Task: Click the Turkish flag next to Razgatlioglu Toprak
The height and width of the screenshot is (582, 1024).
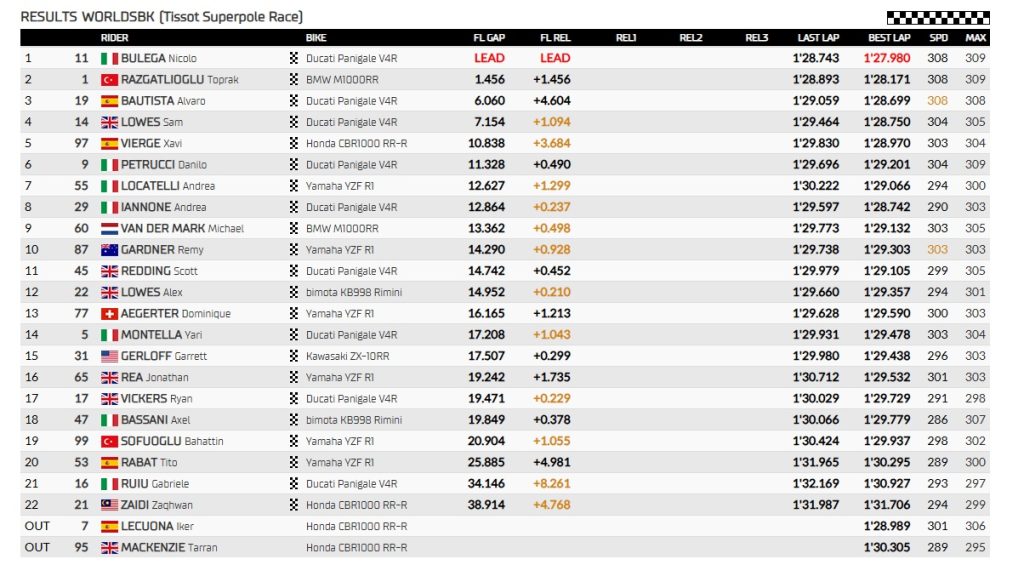Action: tap(109, 80)
